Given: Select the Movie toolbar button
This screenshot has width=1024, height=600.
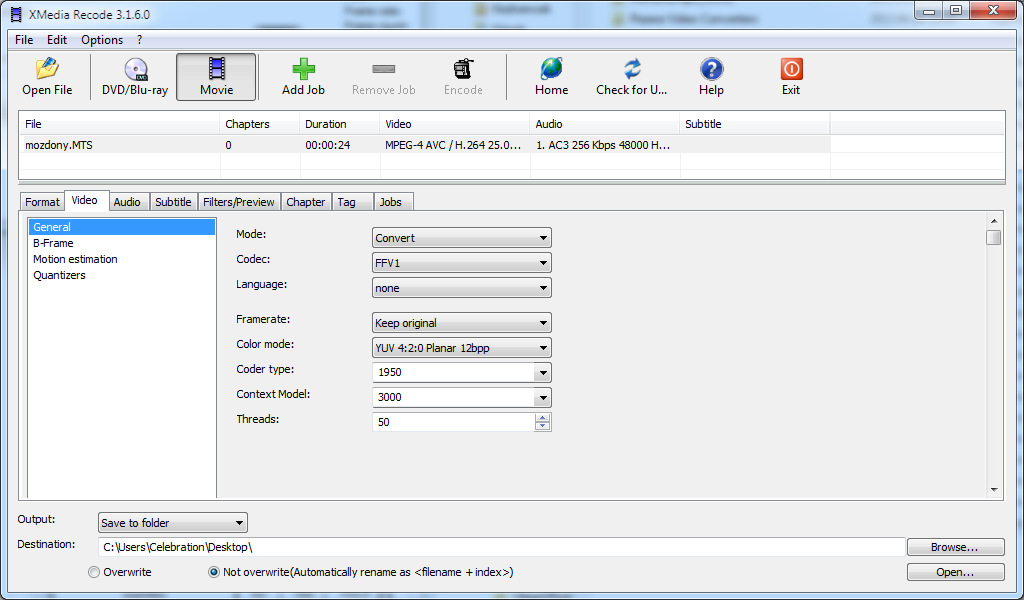Looking at the screenshot, I should click(x=216, y=76).
